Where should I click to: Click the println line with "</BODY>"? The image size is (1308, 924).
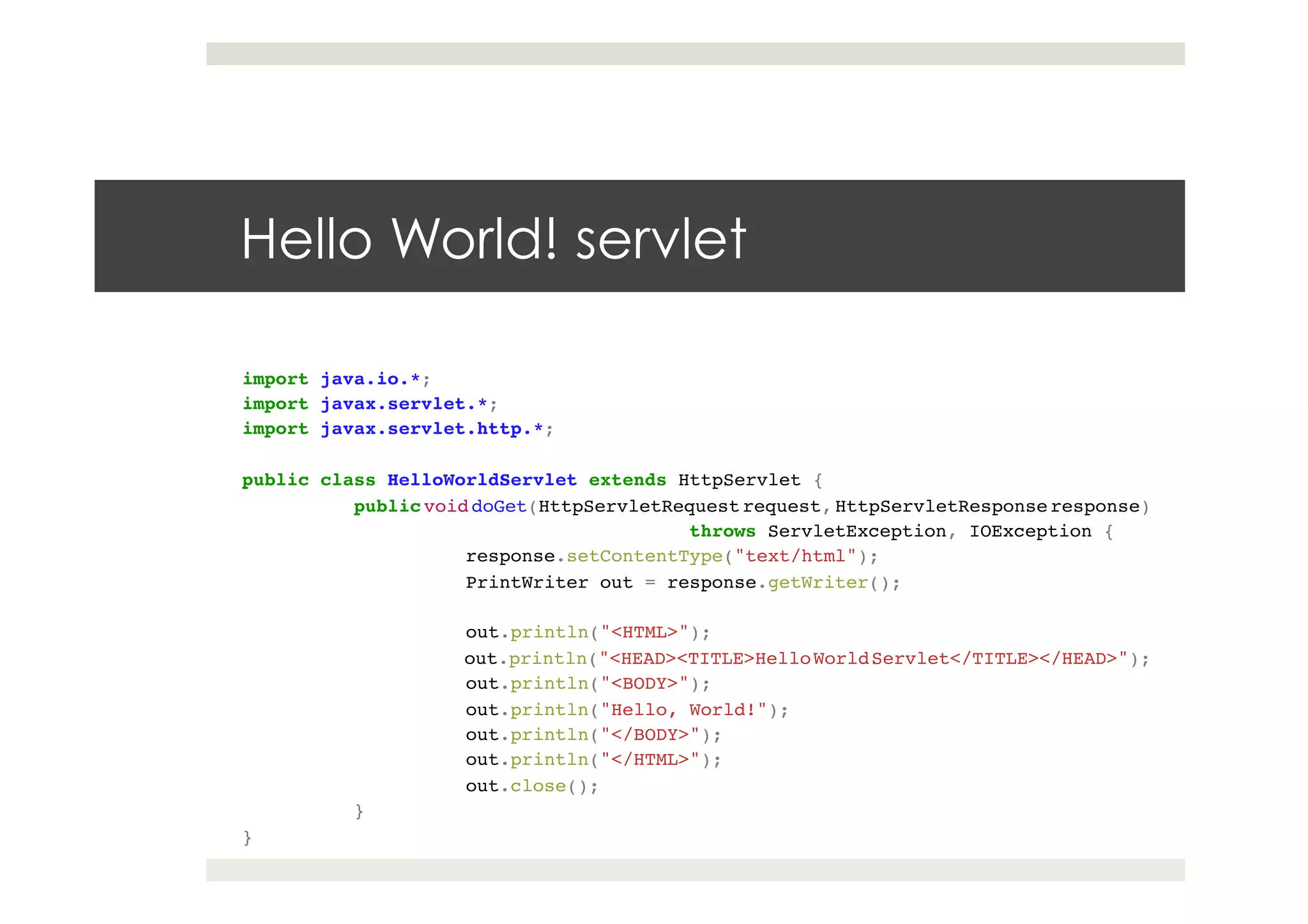[x=593, y=734]
